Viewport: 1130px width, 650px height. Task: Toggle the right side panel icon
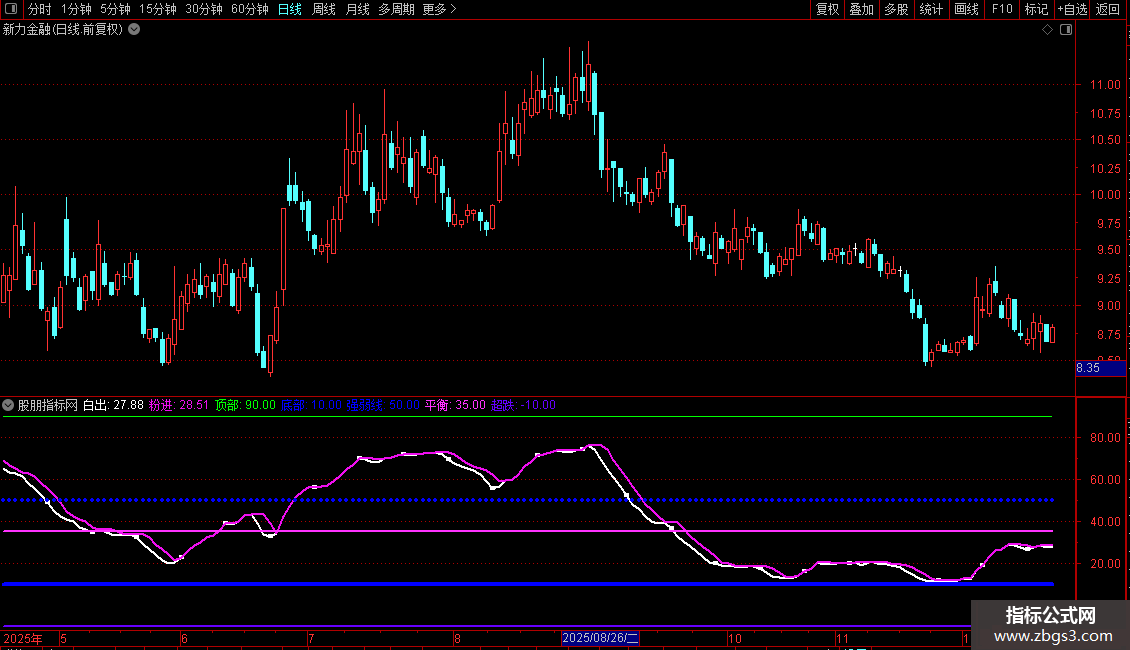[x=1066, y=30]
